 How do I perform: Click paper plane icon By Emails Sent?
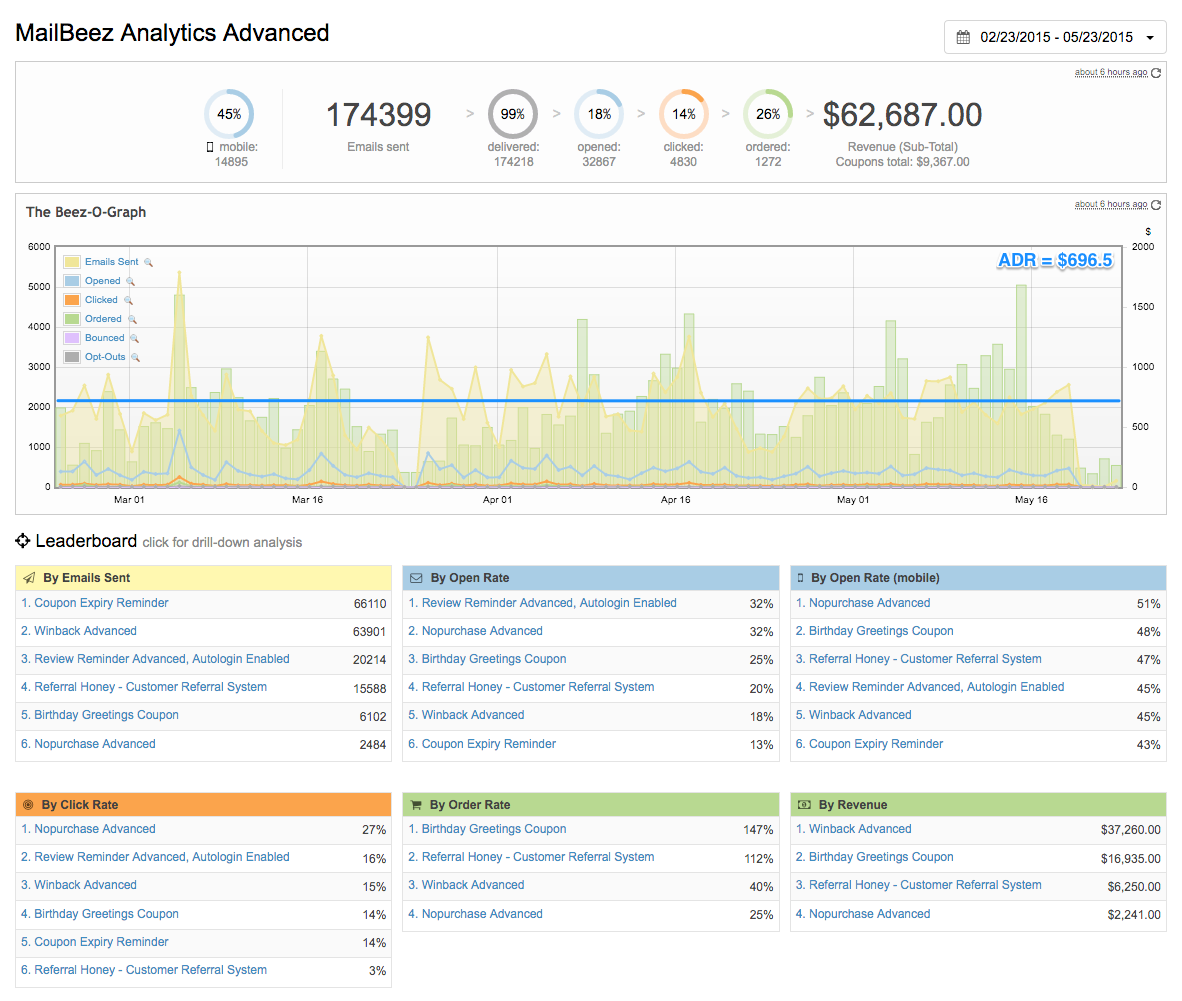29,578
